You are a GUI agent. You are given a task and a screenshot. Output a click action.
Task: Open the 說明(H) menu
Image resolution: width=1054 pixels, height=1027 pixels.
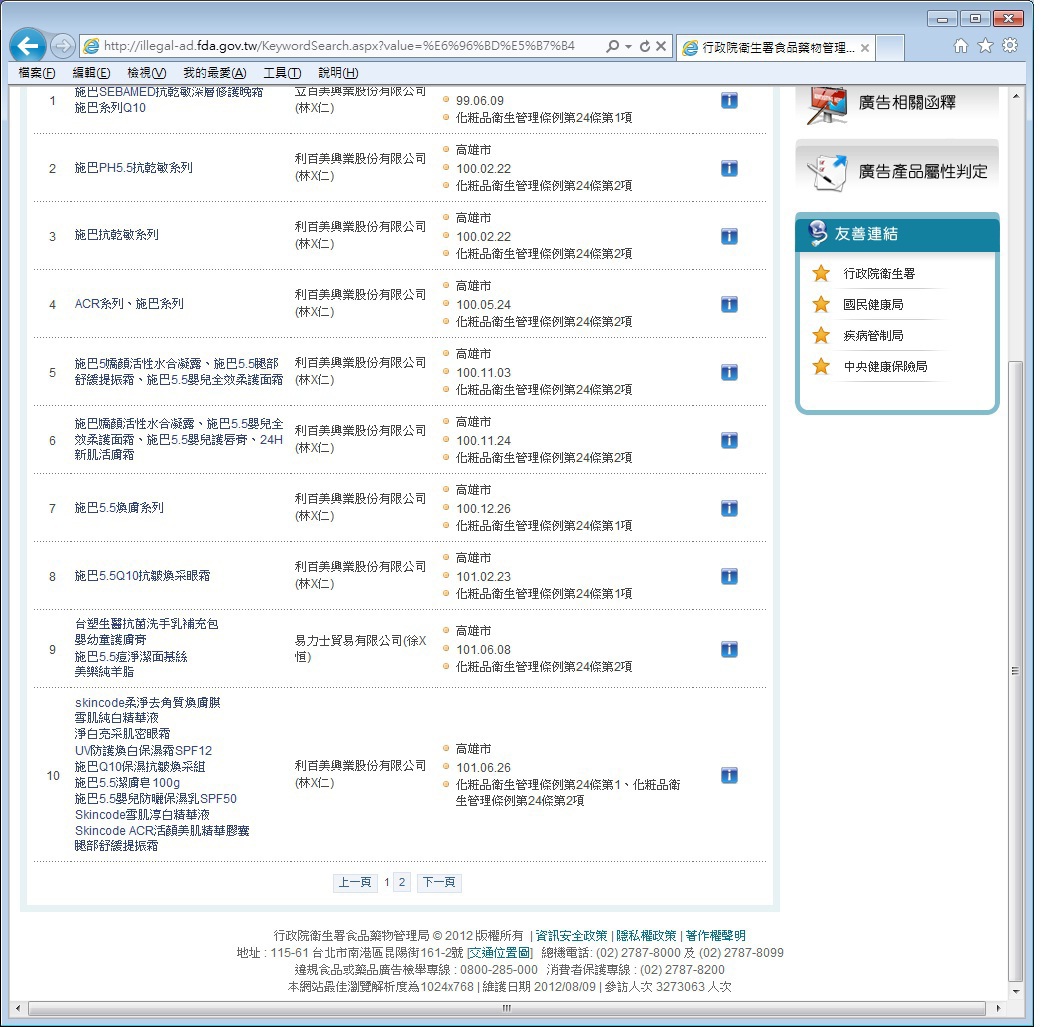[338, 73]
